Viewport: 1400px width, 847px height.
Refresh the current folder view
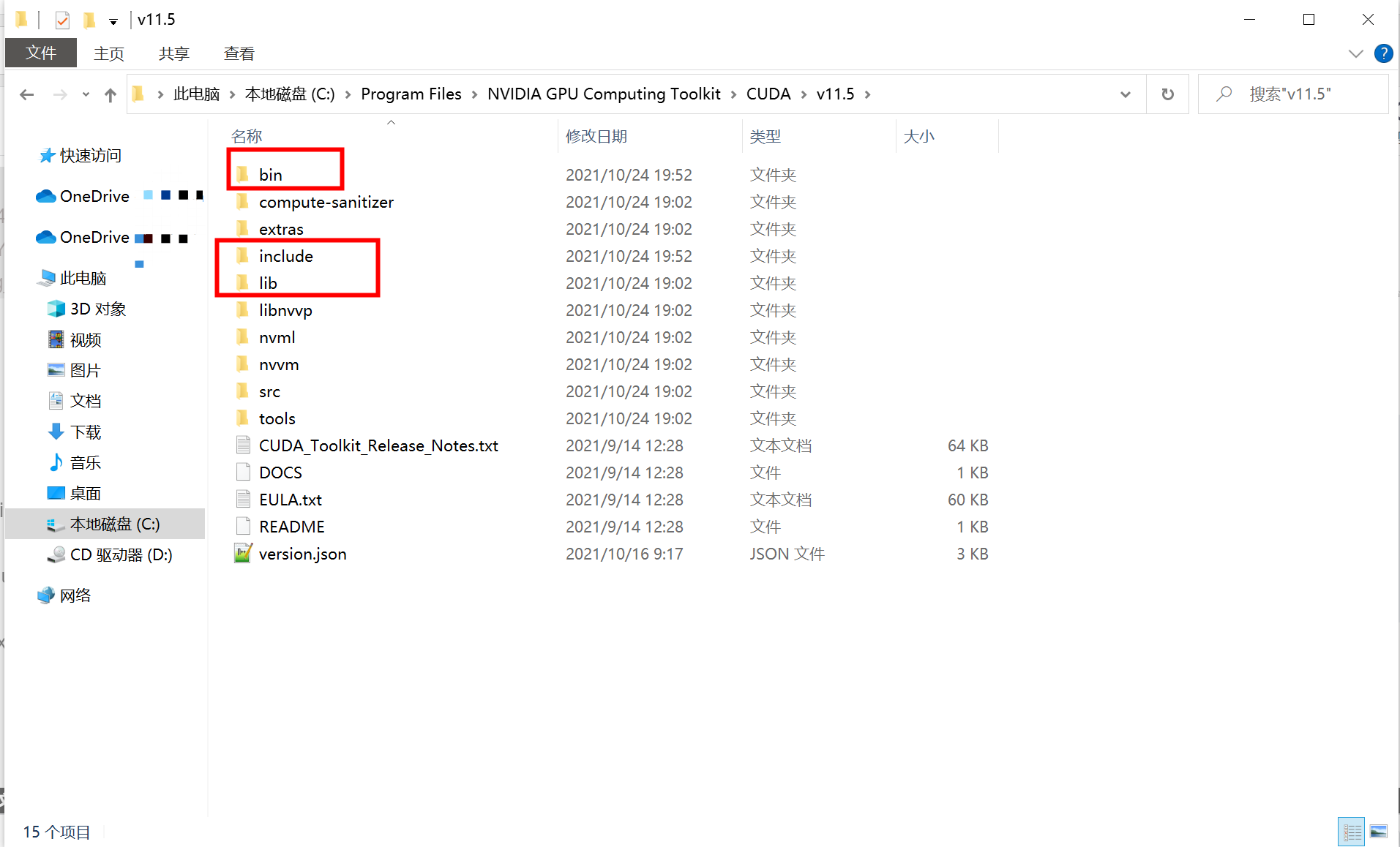coord(1167,94)
